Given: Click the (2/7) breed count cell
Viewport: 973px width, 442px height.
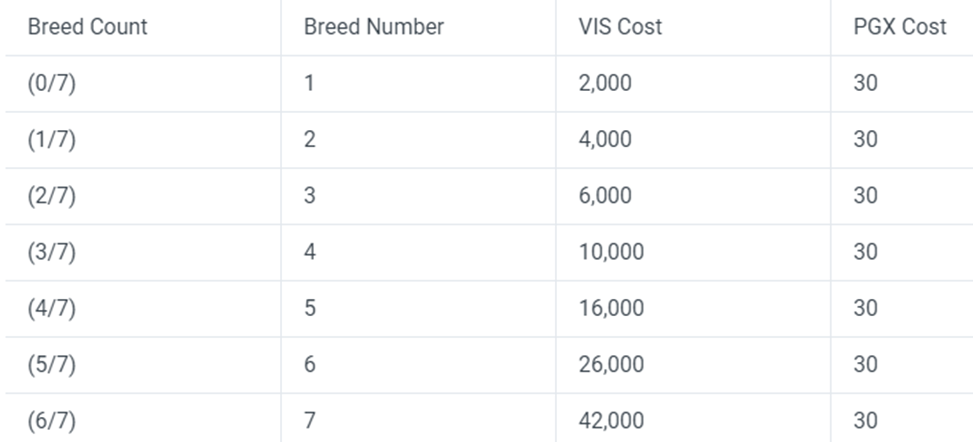Looking at the screenshot, I should coord(52,196).
